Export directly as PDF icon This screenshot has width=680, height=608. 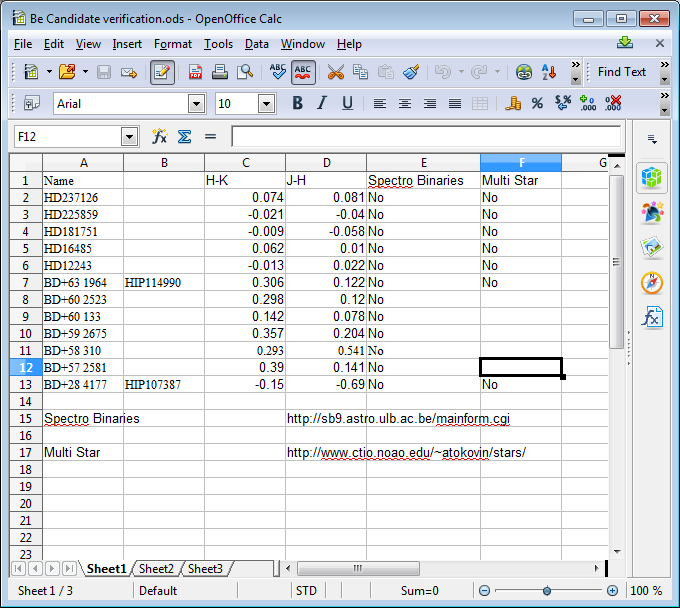(x=195, y=72)
